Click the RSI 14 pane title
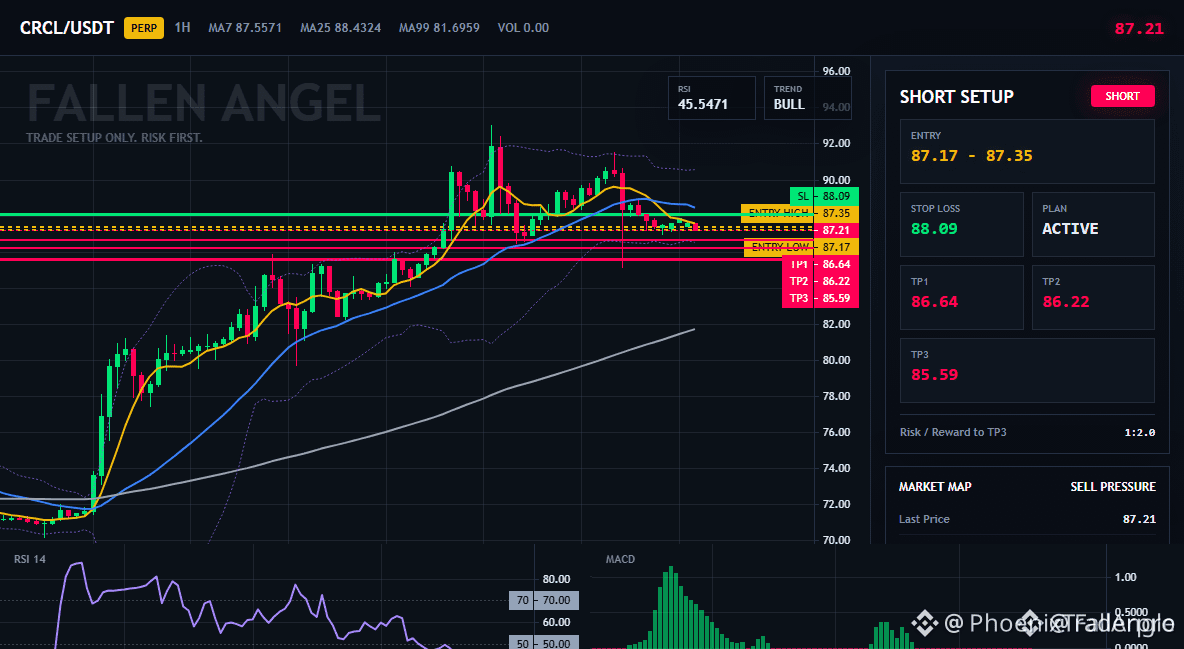 (29, 559)
